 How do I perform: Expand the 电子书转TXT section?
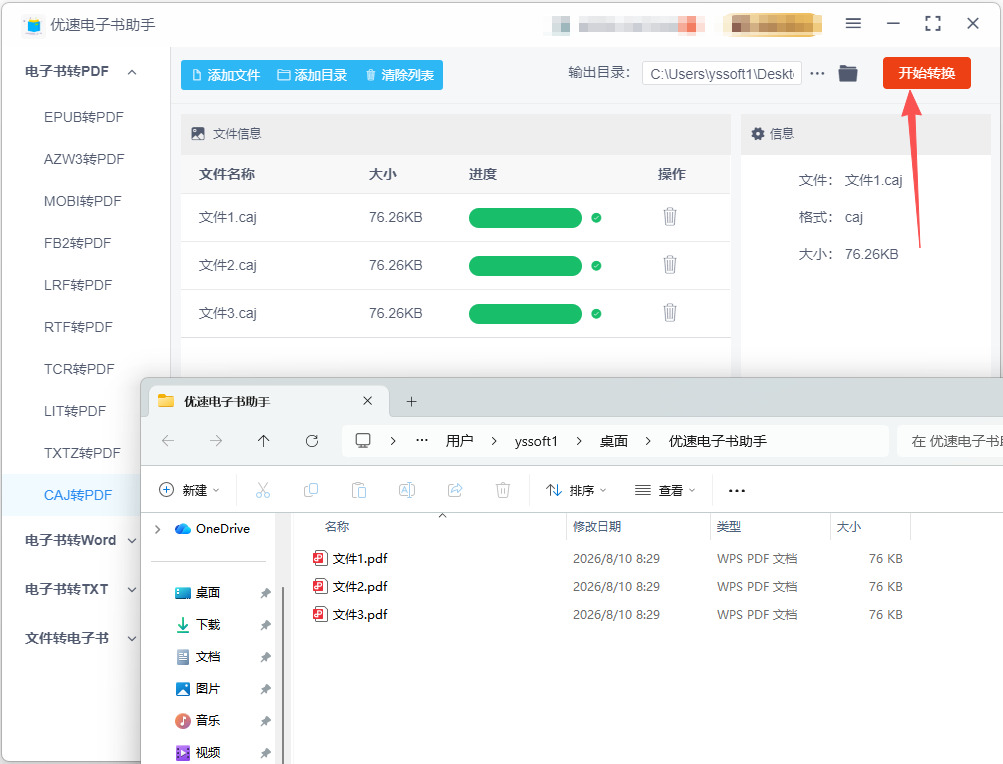132,589
